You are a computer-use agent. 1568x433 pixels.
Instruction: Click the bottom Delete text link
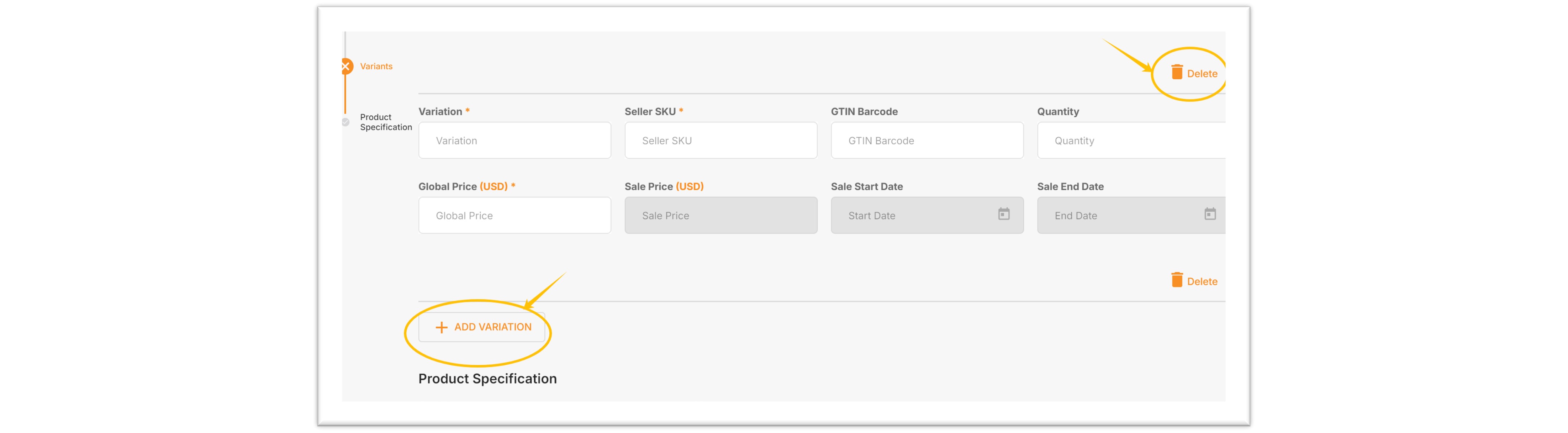[x=1202, y=281]
